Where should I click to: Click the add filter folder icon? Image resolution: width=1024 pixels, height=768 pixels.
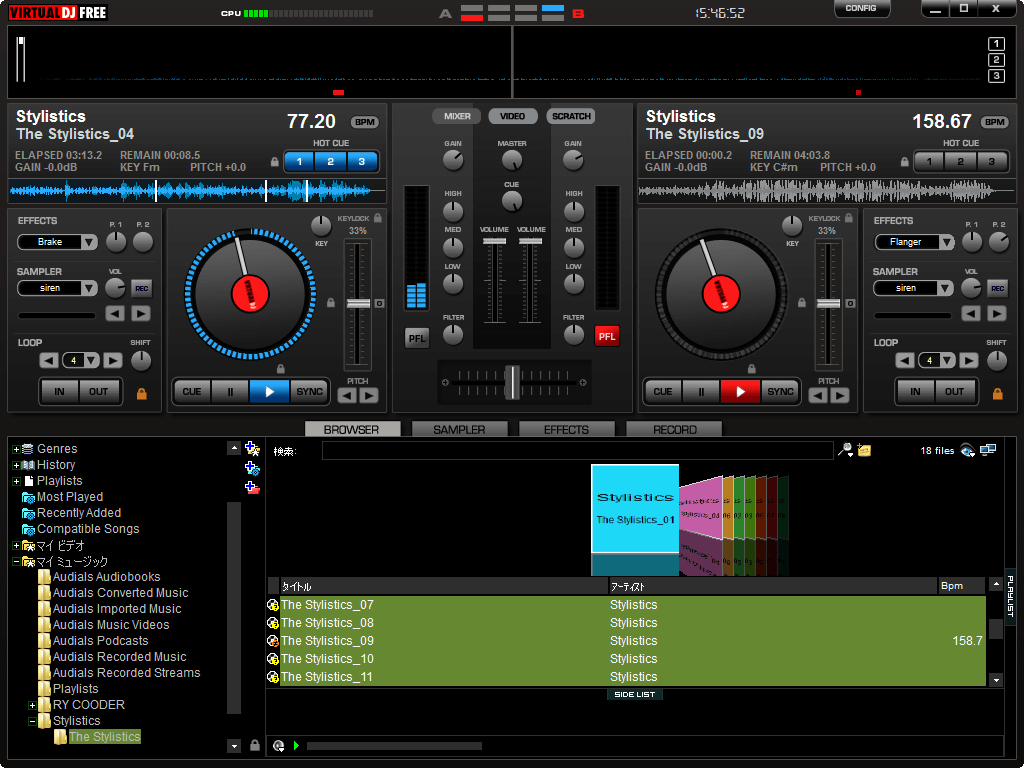252,468
